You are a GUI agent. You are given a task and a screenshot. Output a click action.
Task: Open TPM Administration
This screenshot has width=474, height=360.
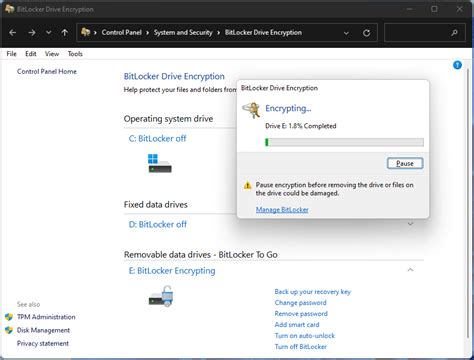point(46,317)
